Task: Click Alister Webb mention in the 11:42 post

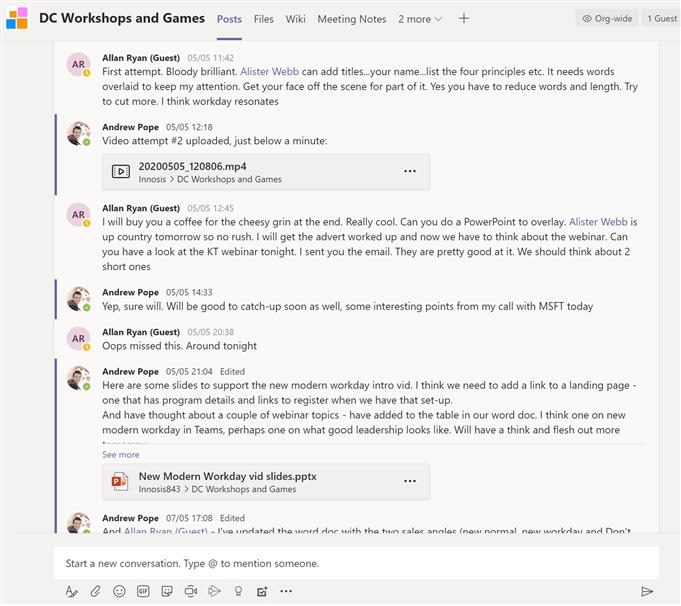Action: pos(269,72)
